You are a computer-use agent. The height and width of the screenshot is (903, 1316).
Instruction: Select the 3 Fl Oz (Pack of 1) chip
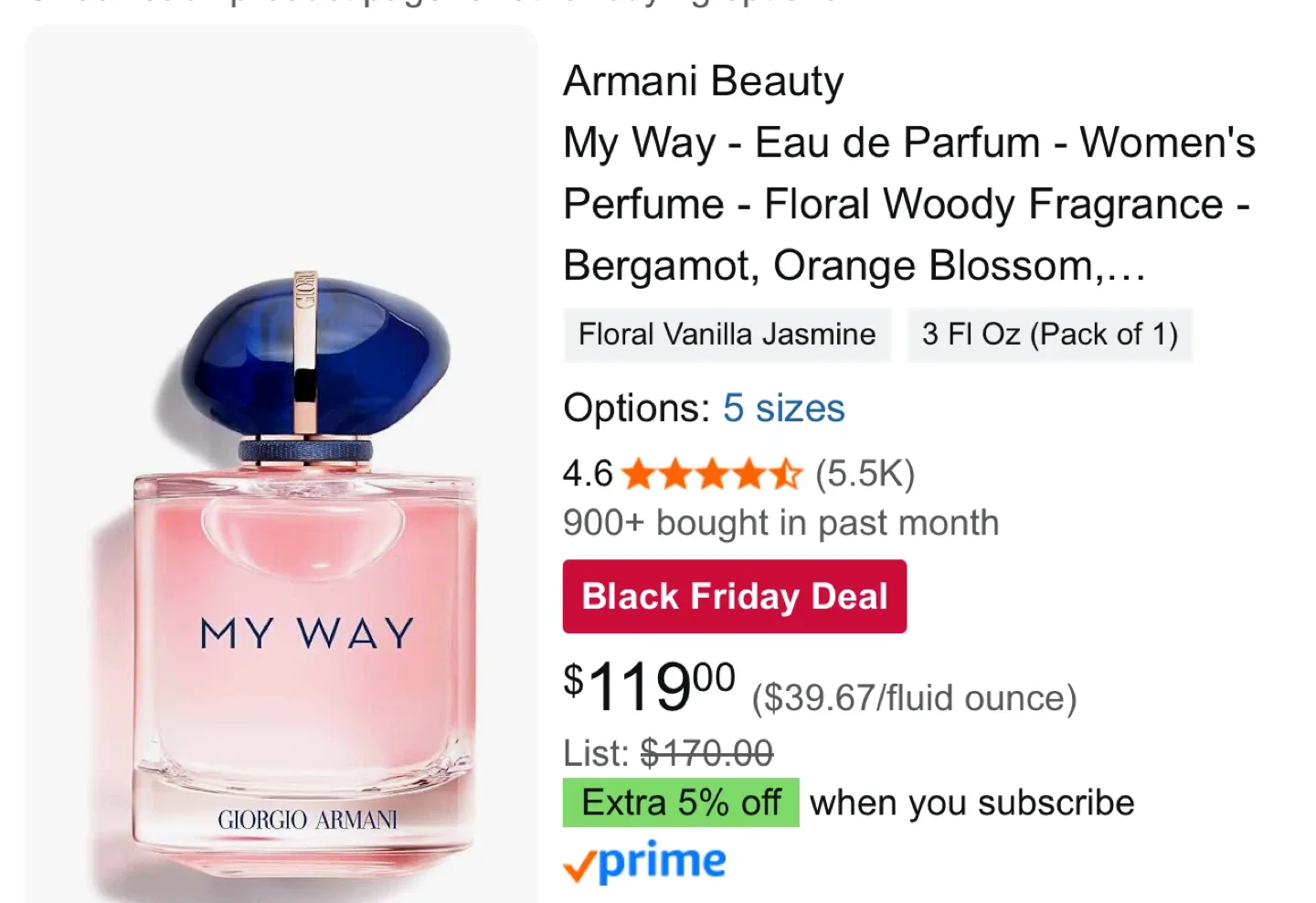click(x=1049, y=335)
